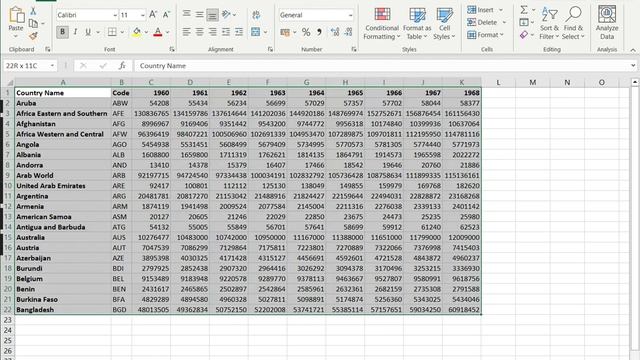Click the Fill down icon in Editing
The height and width of the screenshot is (360, 640).
click(x=524, y=22)
